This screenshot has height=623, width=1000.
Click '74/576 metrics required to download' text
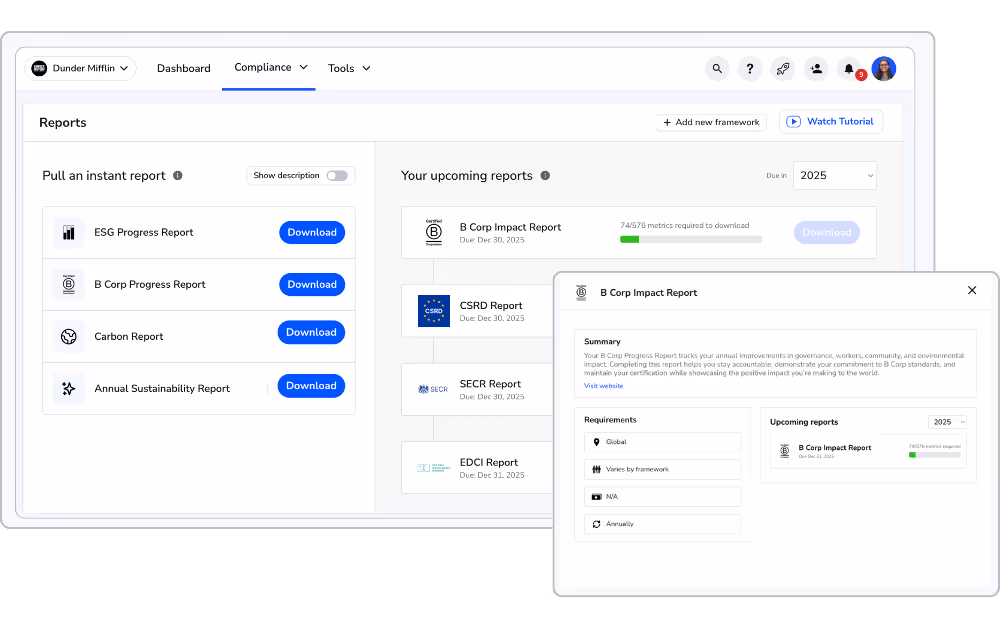[684, 226]
